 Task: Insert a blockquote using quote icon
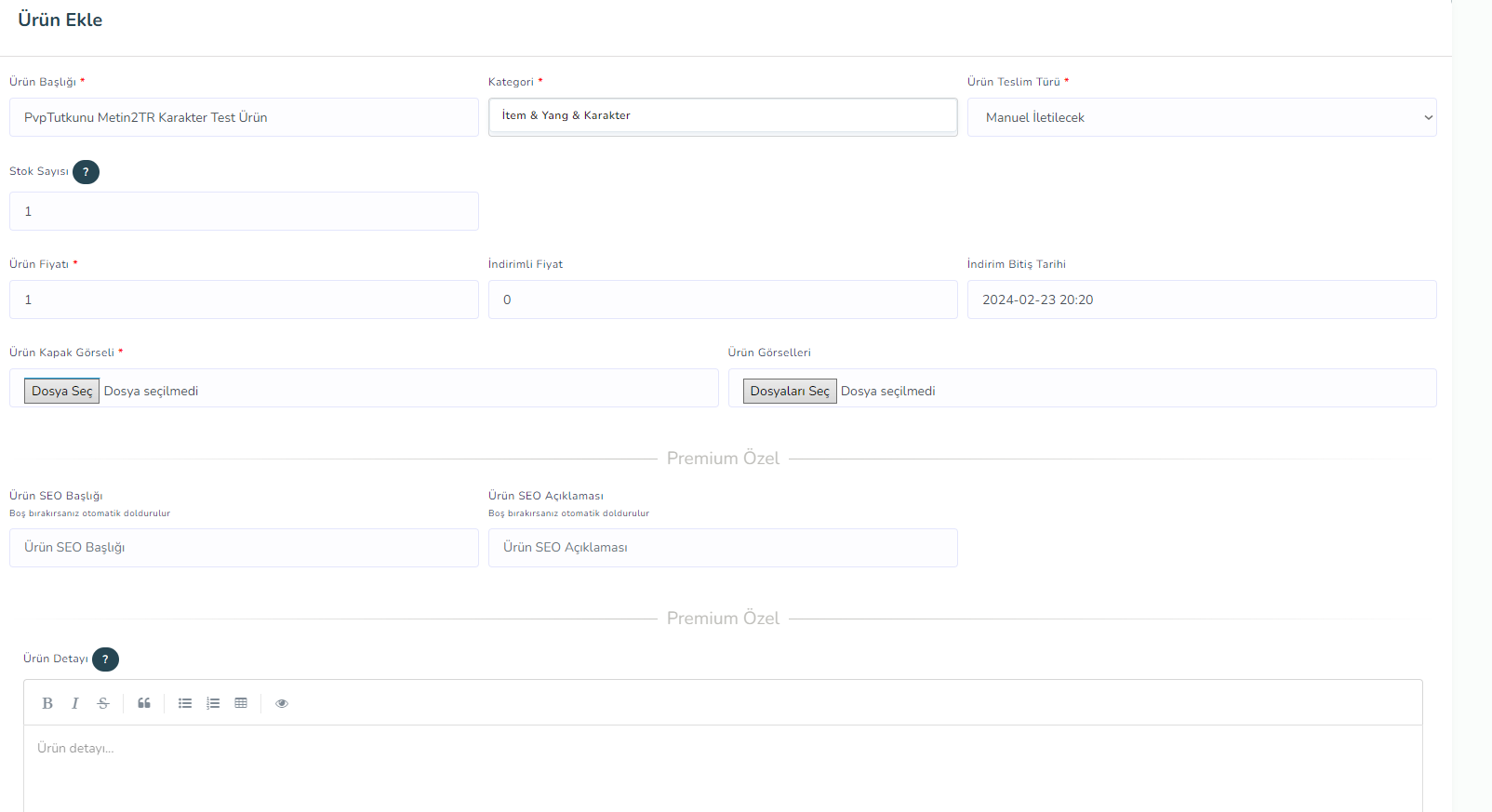(x=144, y=703)
